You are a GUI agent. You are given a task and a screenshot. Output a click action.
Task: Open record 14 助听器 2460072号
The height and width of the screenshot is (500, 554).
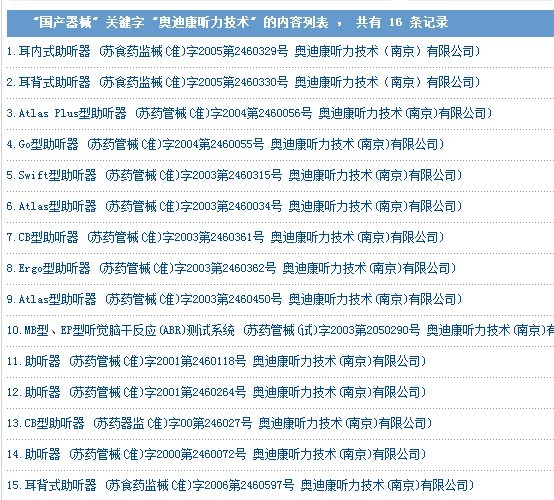[217, 454]
